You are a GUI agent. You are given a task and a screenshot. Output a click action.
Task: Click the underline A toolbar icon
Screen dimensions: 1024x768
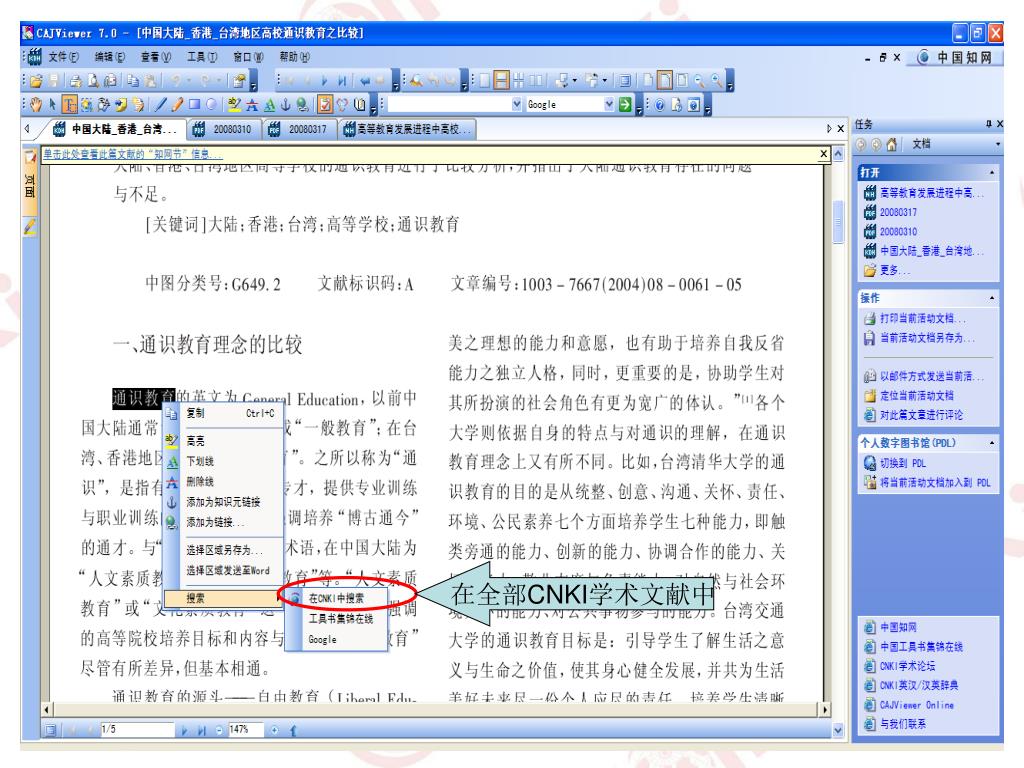[x=269, y=104]
